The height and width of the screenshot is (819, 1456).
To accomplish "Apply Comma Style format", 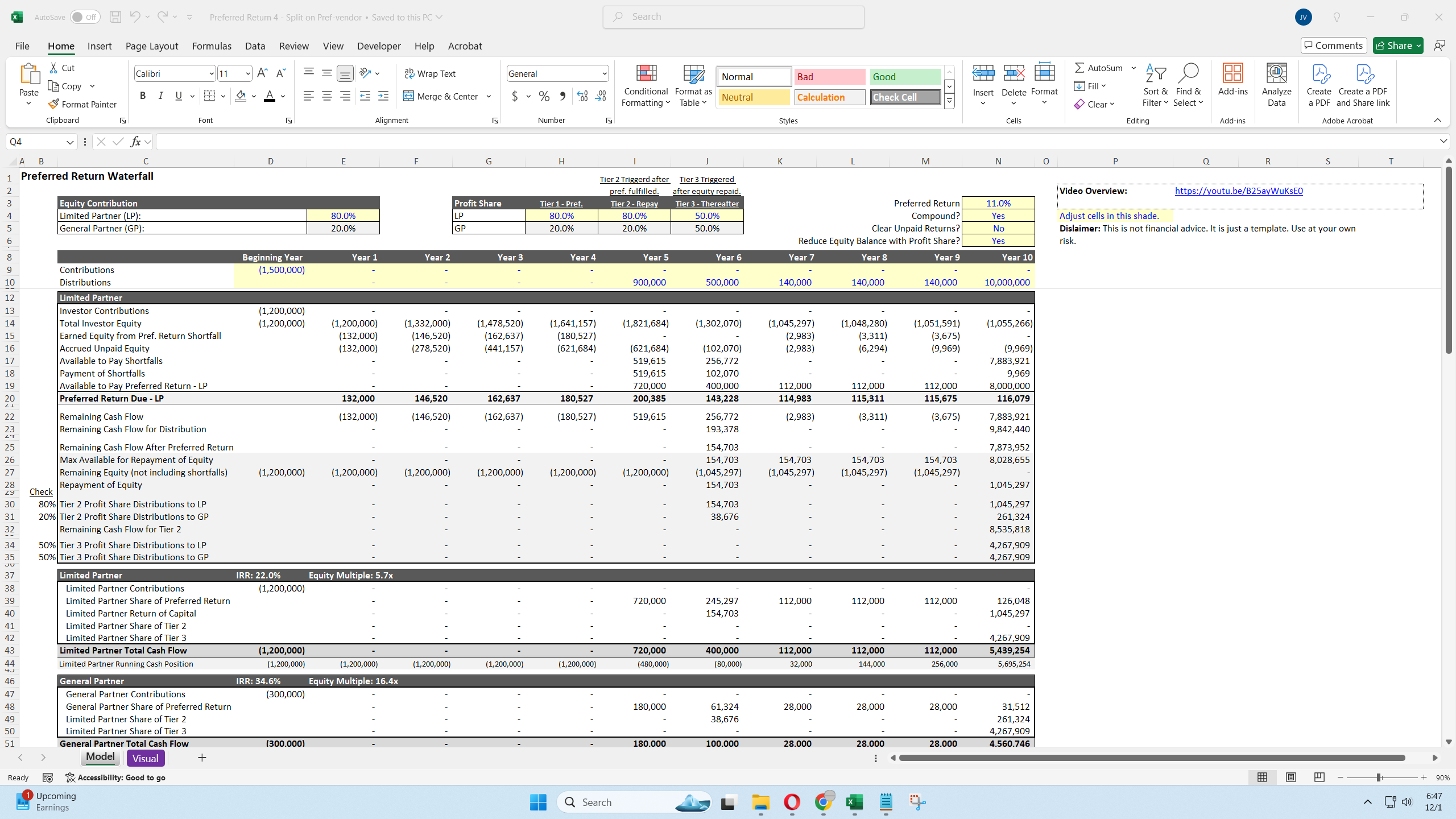I will click(562, 96).
